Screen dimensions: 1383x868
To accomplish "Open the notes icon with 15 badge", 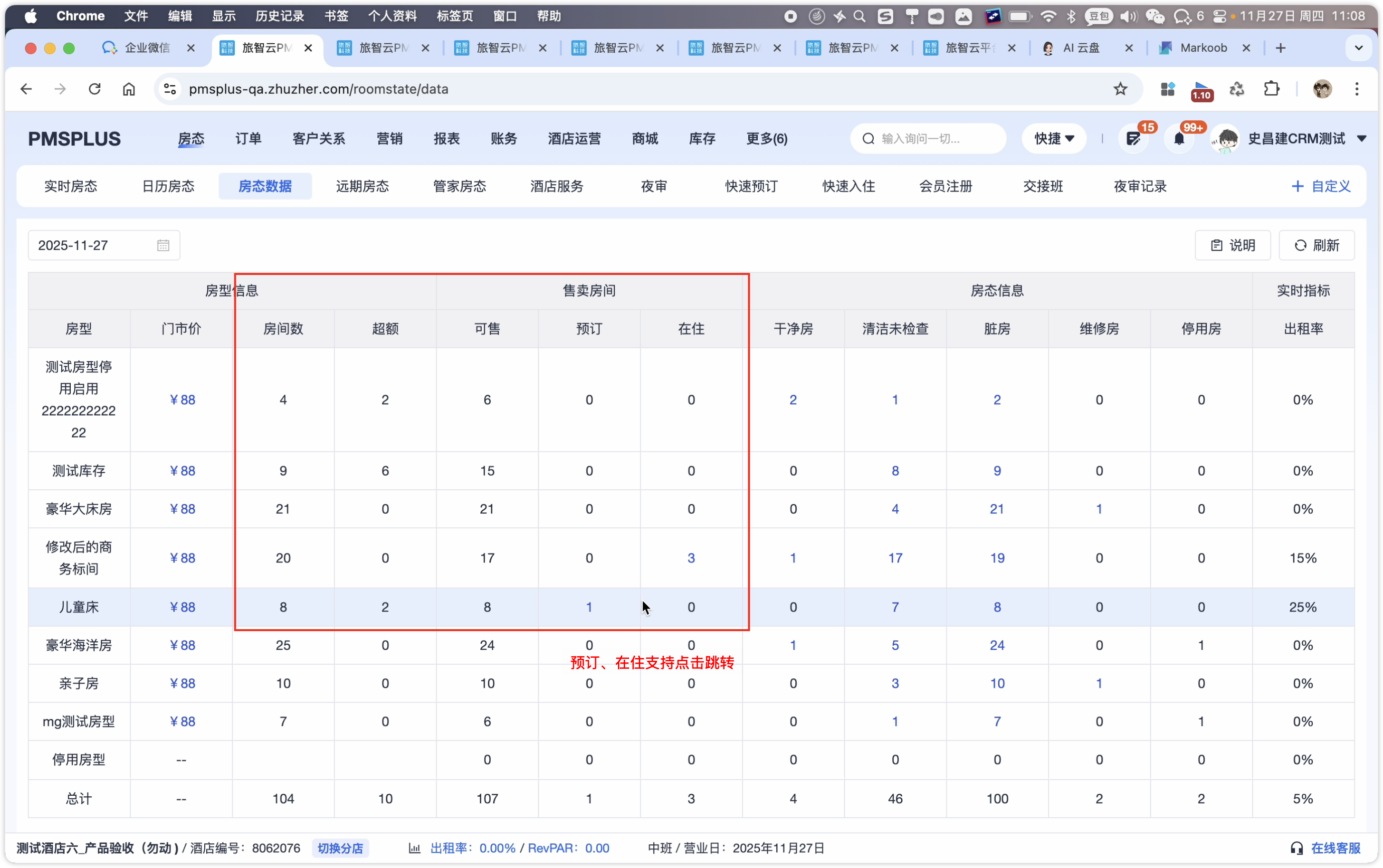I will coord(1133,138).
